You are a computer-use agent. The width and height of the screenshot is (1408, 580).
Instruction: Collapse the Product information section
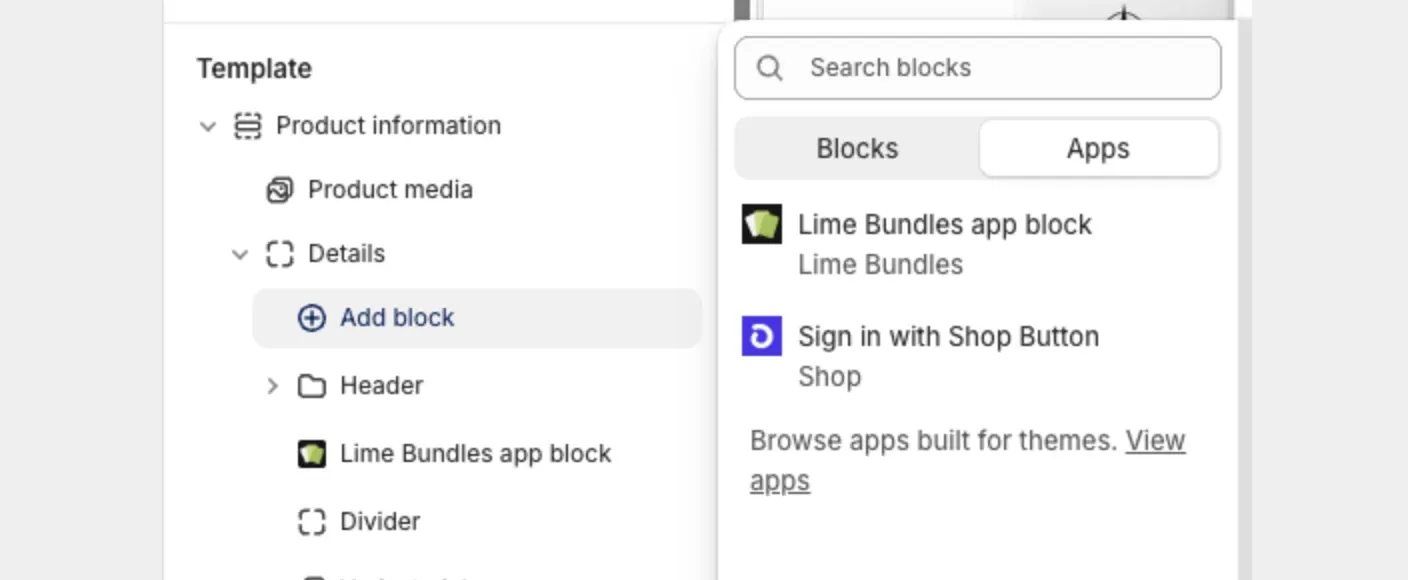[x=208, y=126]
